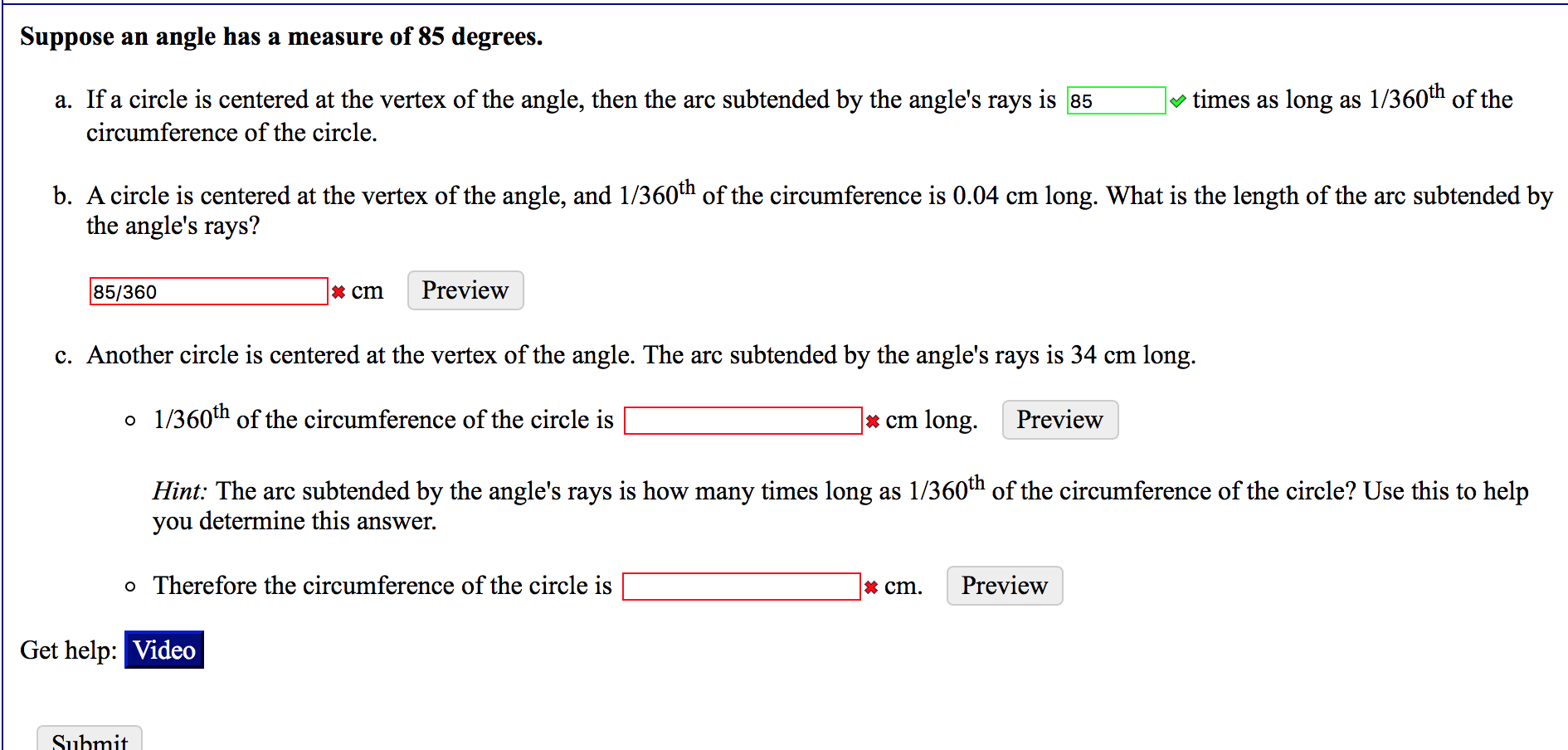Click the bullet beside the circumference conclusion line
This screenshot has height=750, width=1568.
pyautogui.click(x=129, y=586)
